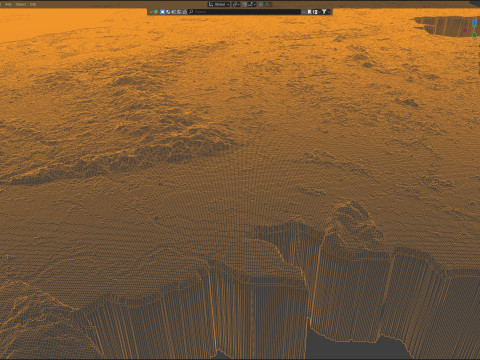480x360 pixels.
Task: Open the GIS menu in the viewport header
Action: (x=33, y=4)
